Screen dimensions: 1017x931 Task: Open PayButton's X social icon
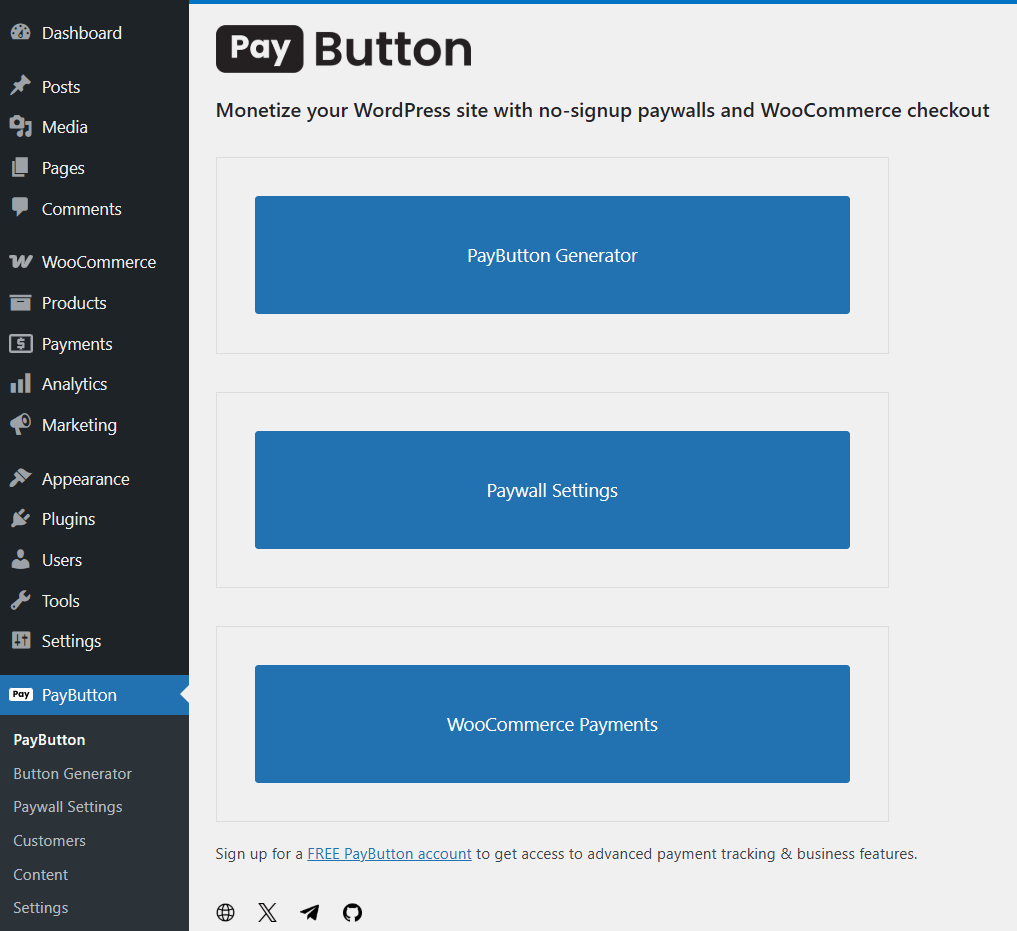[x=267, y=912]
